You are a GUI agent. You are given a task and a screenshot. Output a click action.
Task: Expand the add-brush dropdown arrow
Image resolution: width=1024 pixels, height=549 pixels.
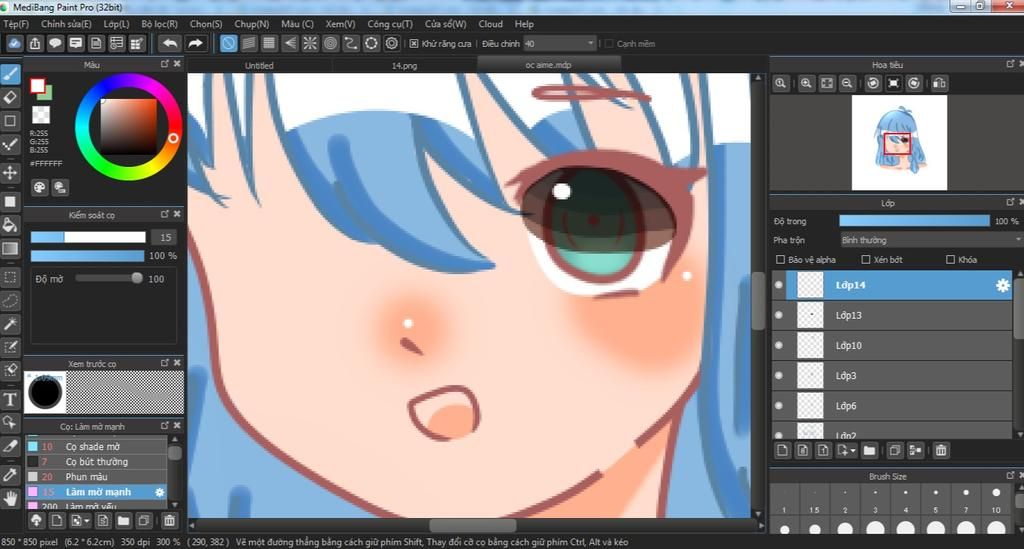[x=87, y=520]
